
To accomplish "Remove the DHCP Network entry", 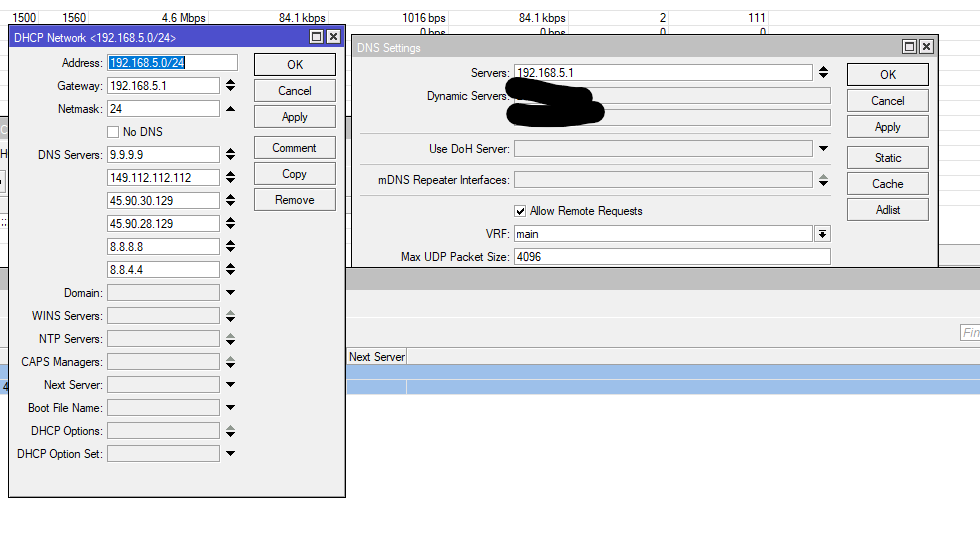I will pos(294,200).
